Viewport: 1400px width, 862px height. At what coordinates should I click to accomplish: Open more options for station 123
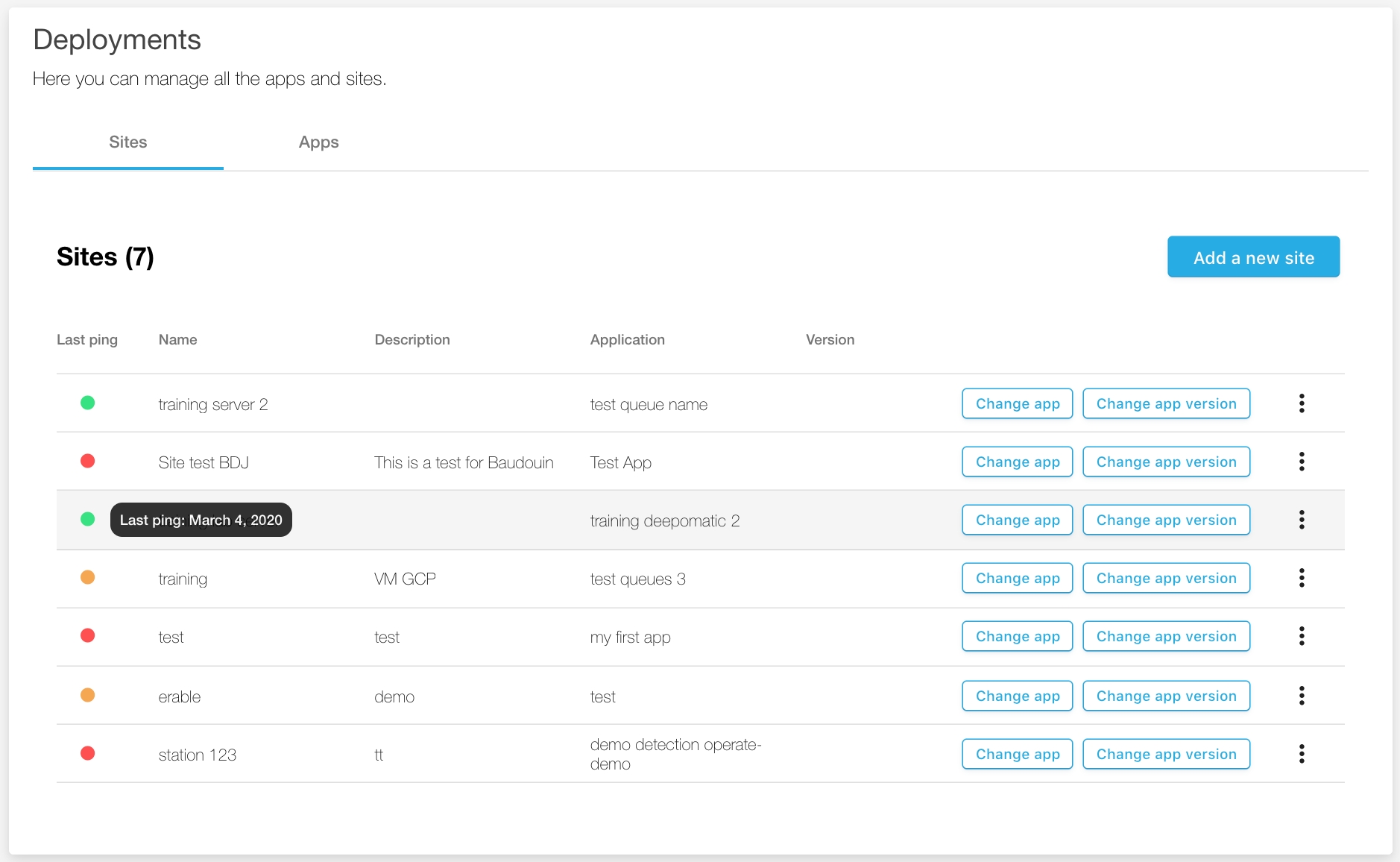coord(1302,754)
